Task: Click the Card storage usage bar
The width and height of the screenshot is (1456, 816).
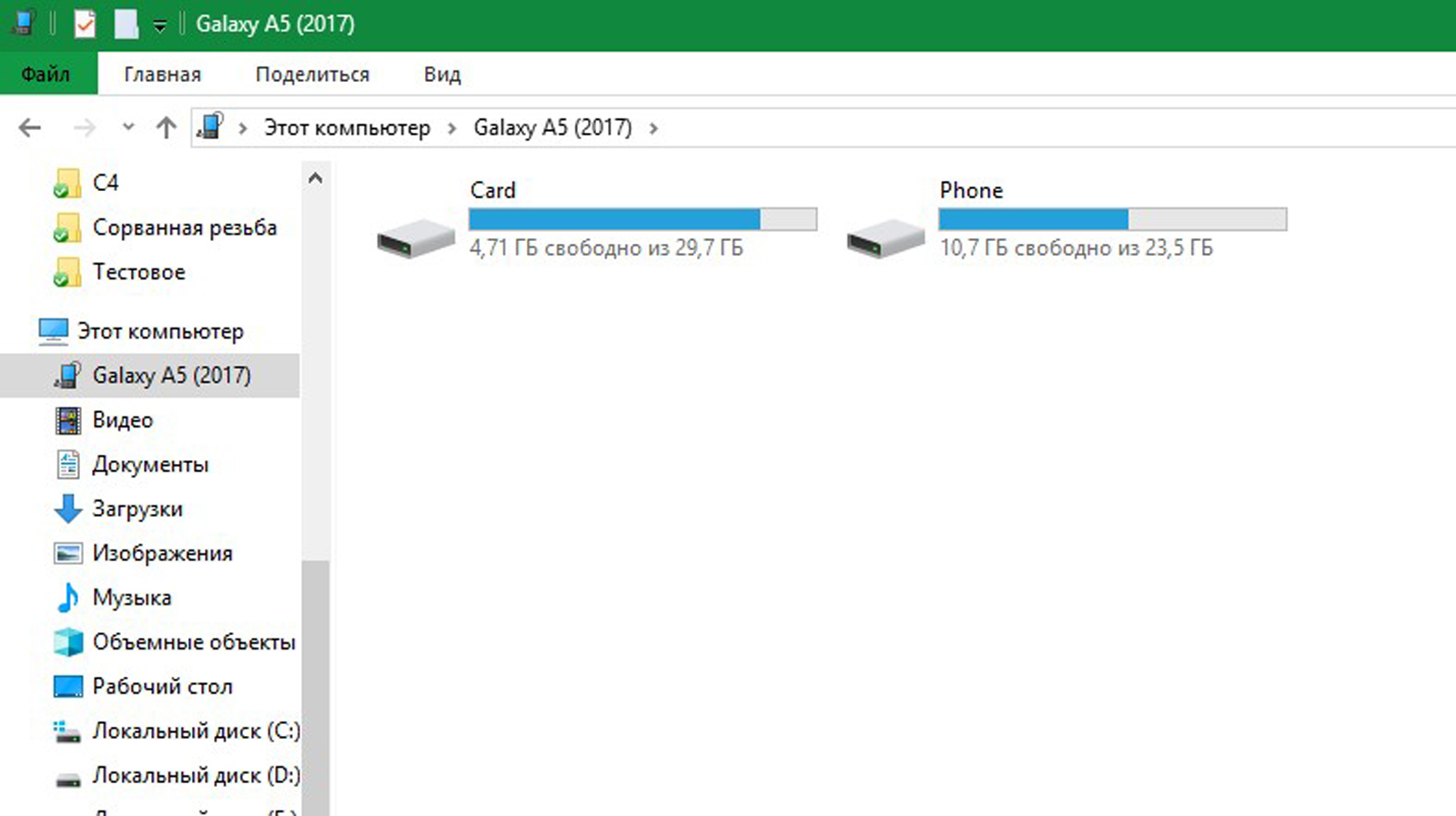Action: [x=642, y=219]
